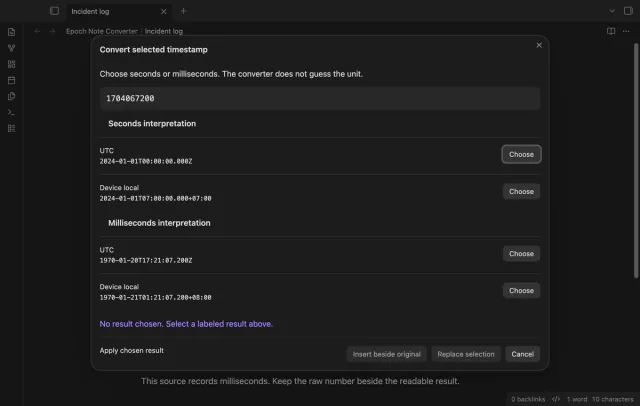640x406 pixels.
Task: Click 0 backlinks in status bar
Action: click(x=528, y=399)
